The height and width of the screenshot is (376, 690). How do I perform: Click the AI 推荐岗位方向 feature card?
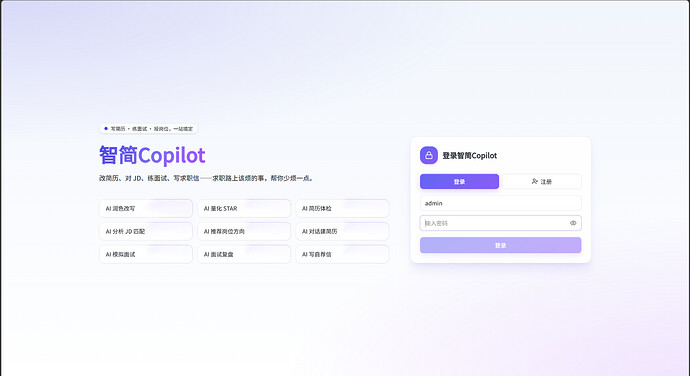pos(244,231)
